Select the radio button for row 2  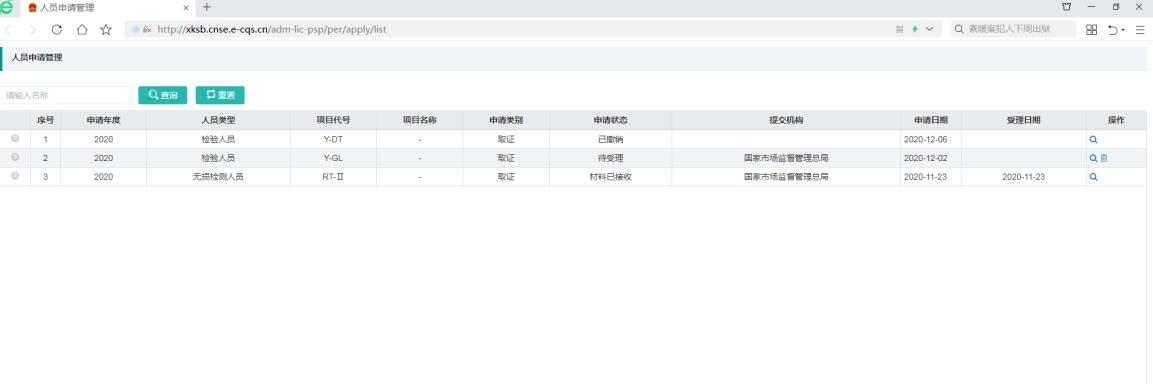point(15,157)
